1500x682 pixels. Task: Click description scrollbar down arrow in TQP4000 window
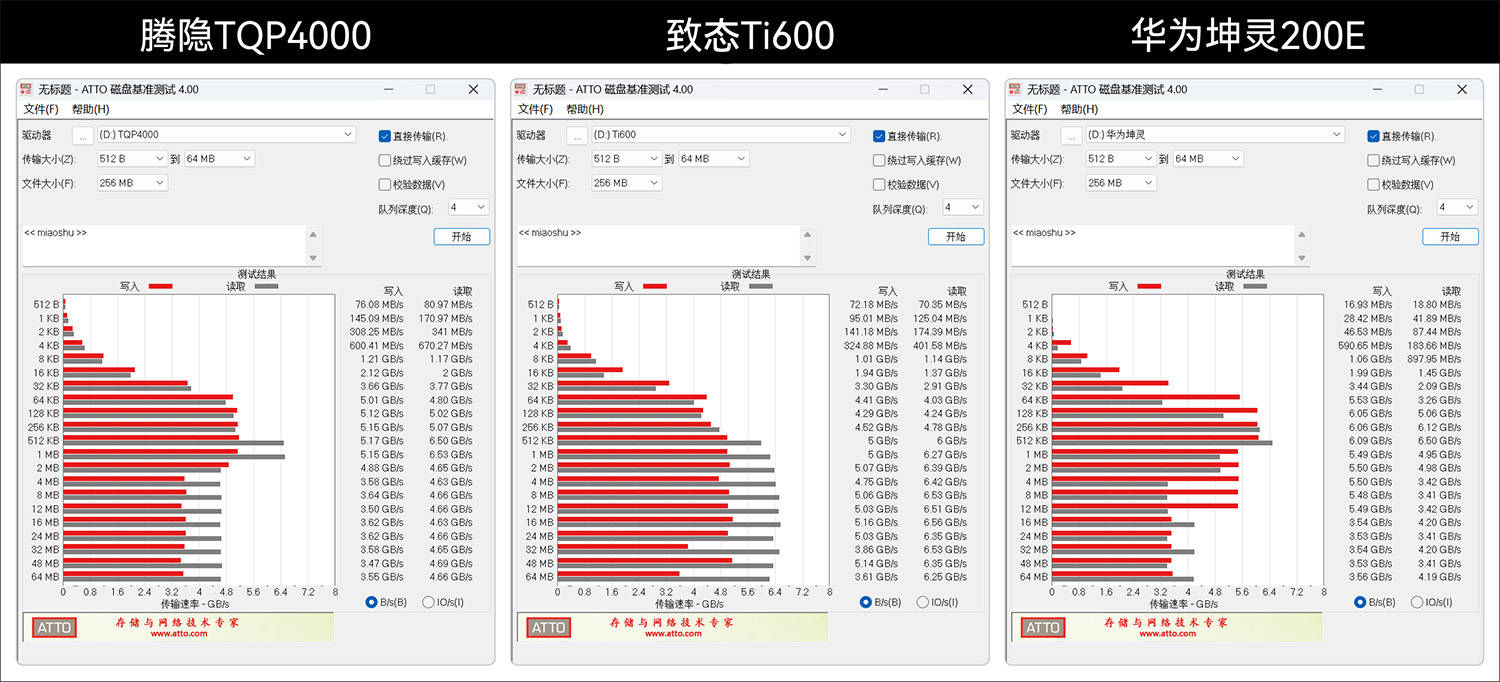click(x=314, y=258)
